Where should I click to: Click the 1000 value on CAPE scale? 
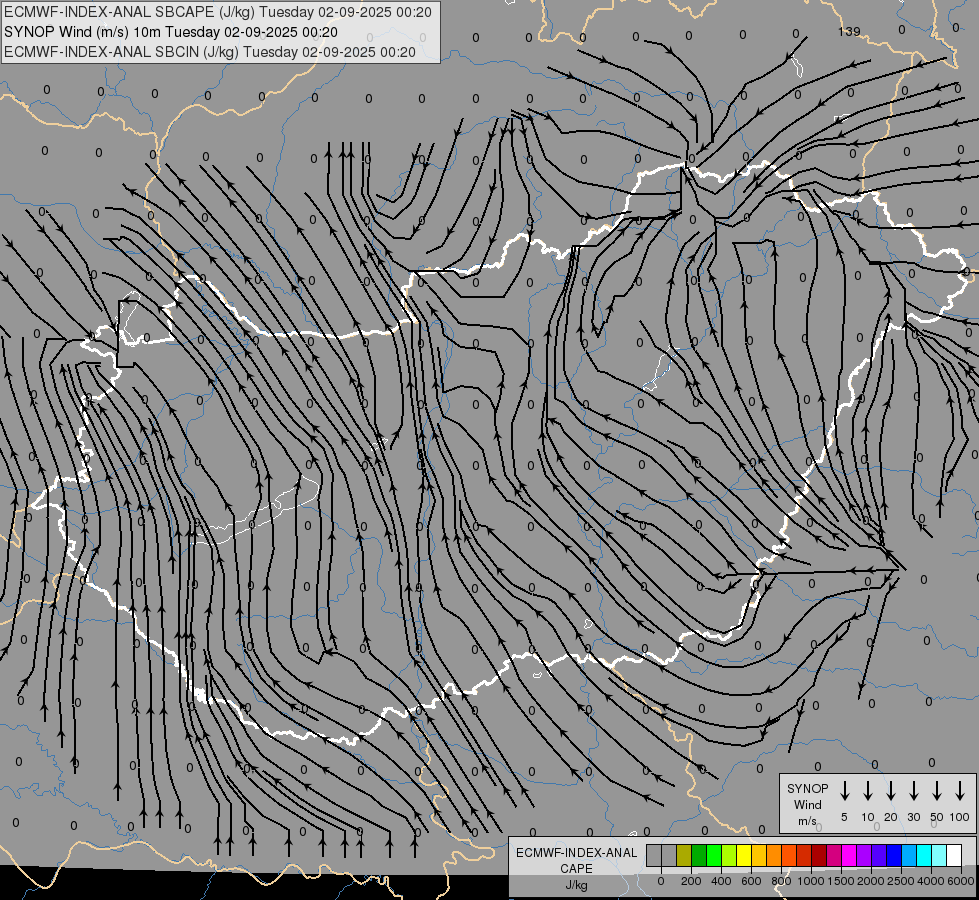click(x=811, y=881)
